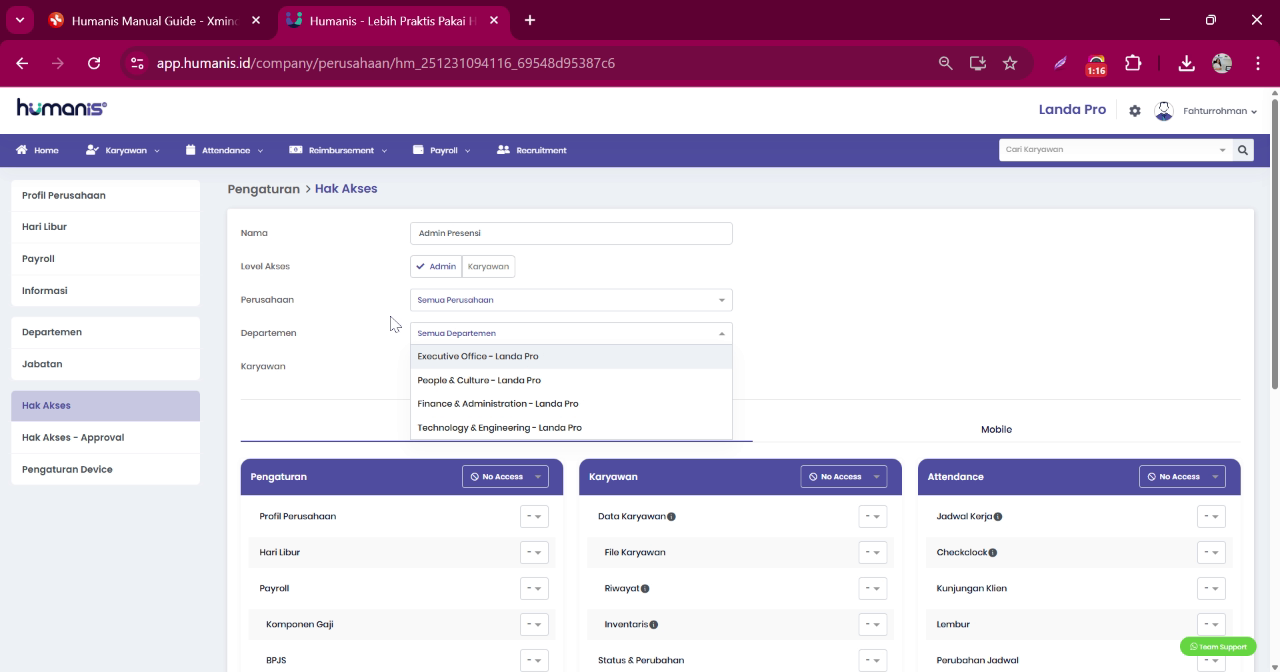Open the Pengaturan No Access dropdown
The width and height of the screenshot is (1280, 672).
(x=505, y=477)
